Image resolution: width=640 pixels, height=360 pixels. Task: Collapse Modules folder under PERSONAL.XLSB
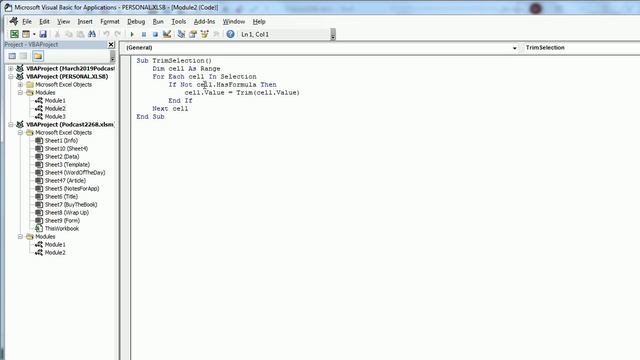[20, 93]
